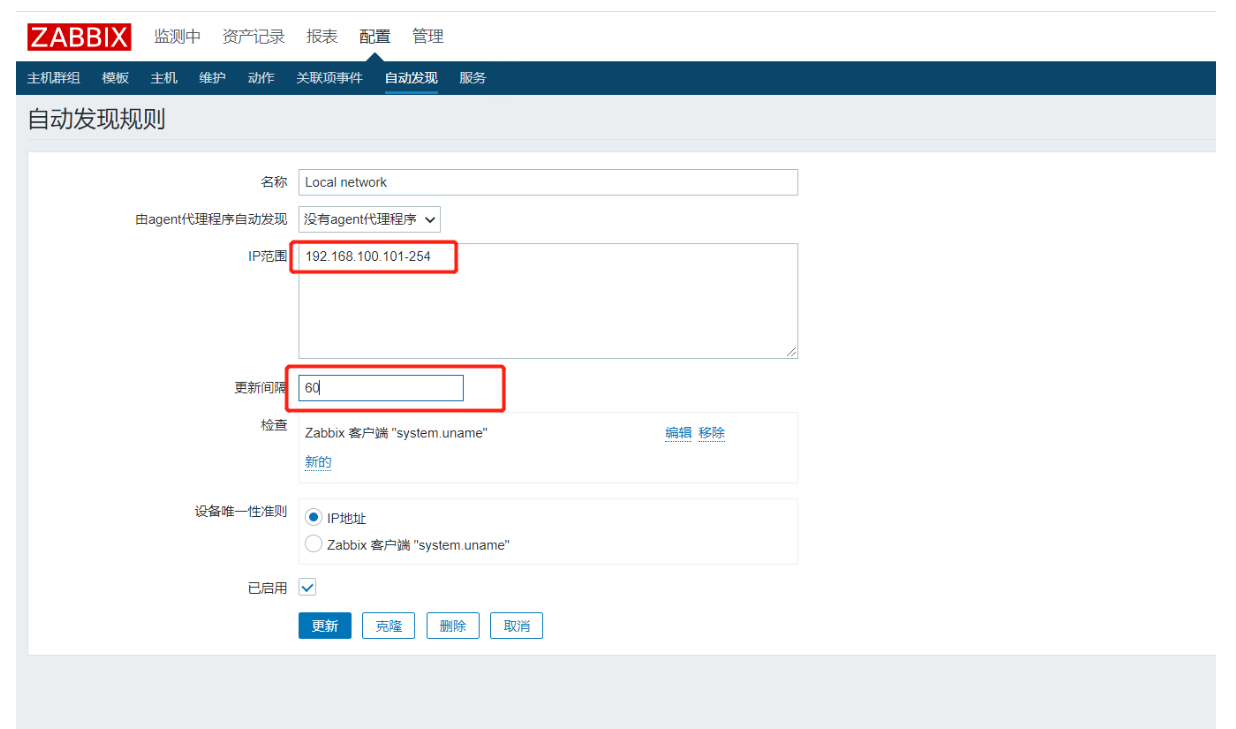
Task: Click the 自动发现规则 page heading
Action: click(x=96, y=119)
